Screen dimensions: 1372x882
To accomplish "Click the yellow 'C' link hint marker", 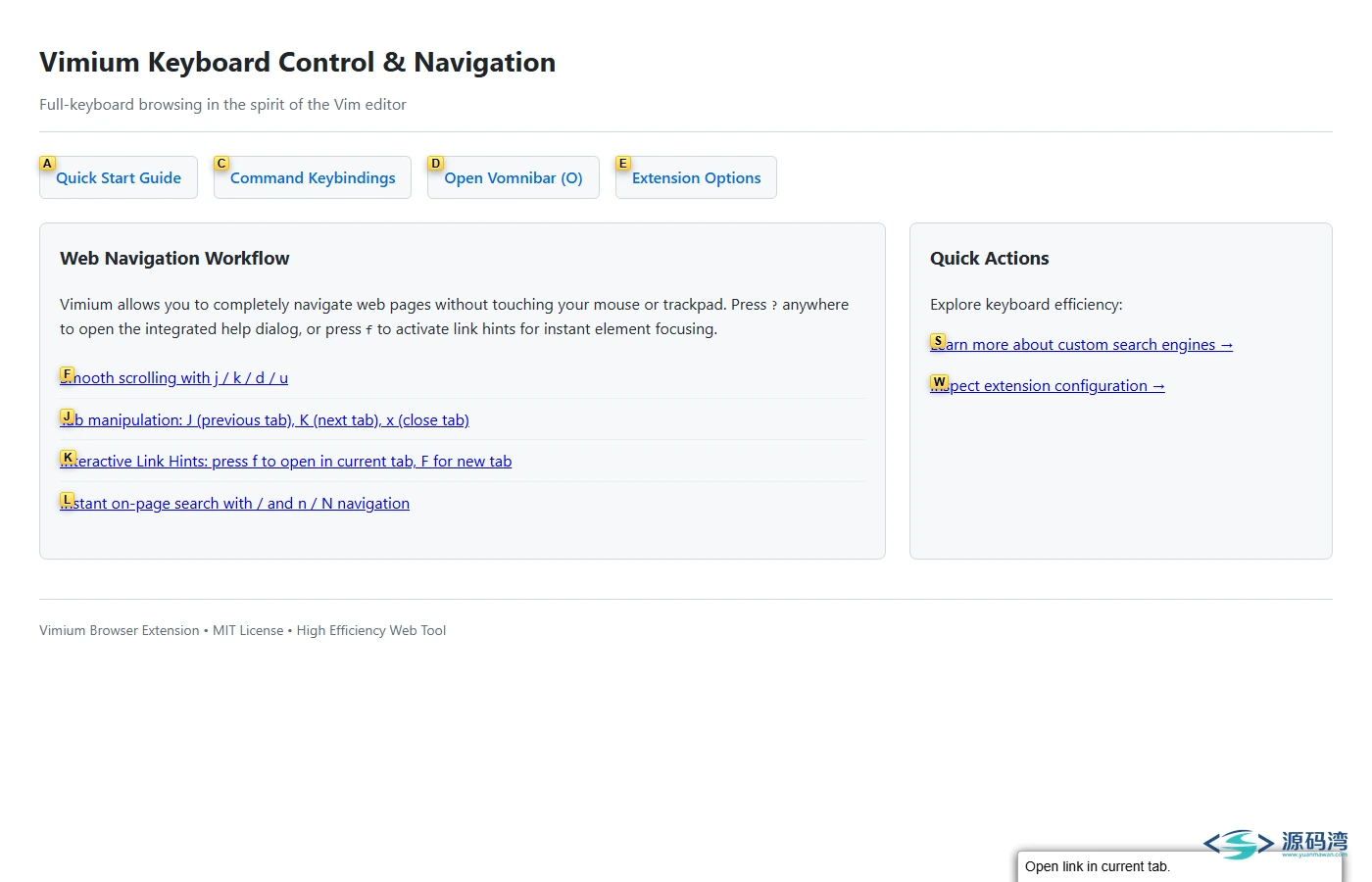I will click(x=221, y=164).
